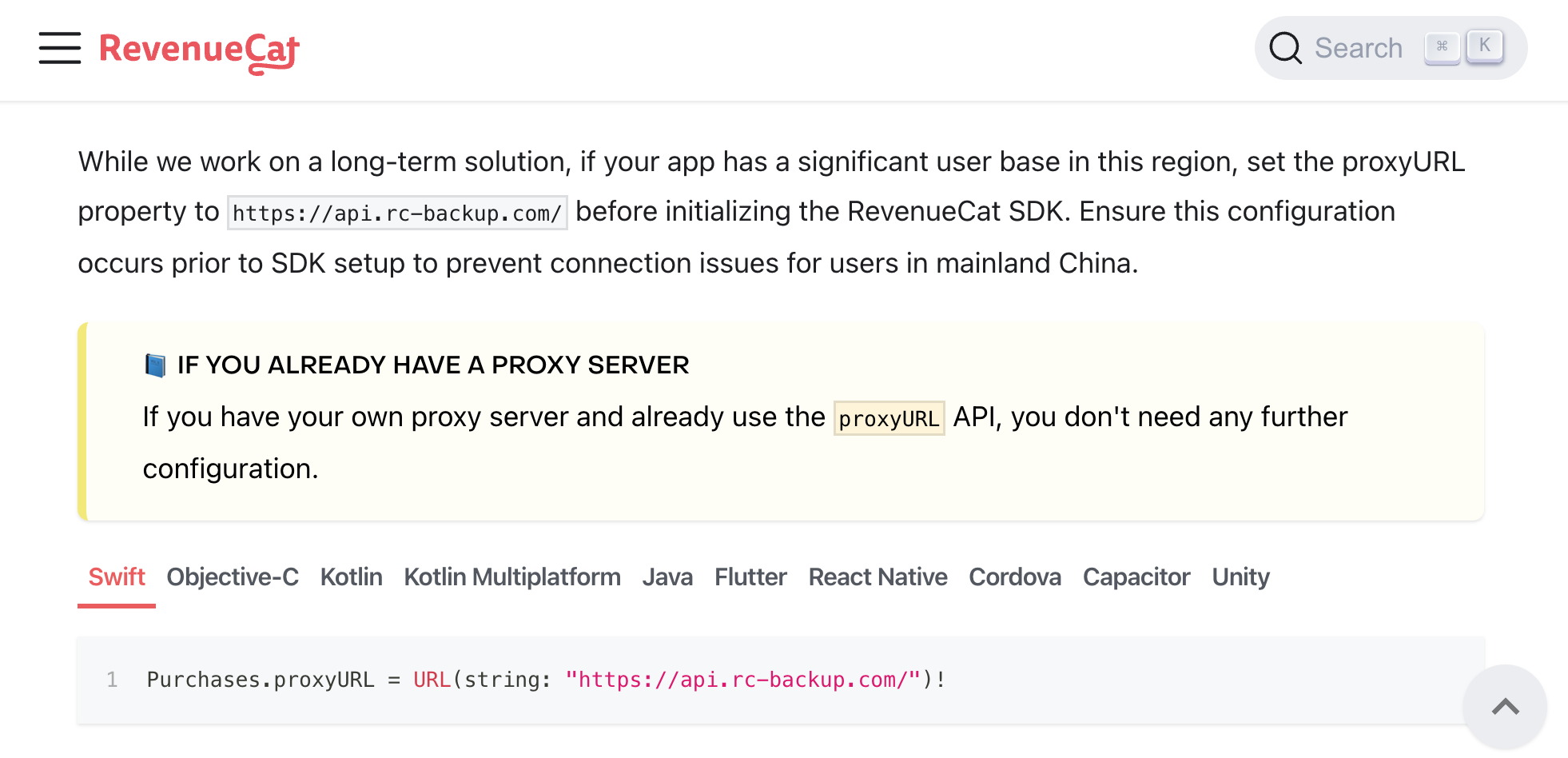Click the inline https://api.rc-backup.com/ code text
1568x758 pixels.
tap(397, 213)
